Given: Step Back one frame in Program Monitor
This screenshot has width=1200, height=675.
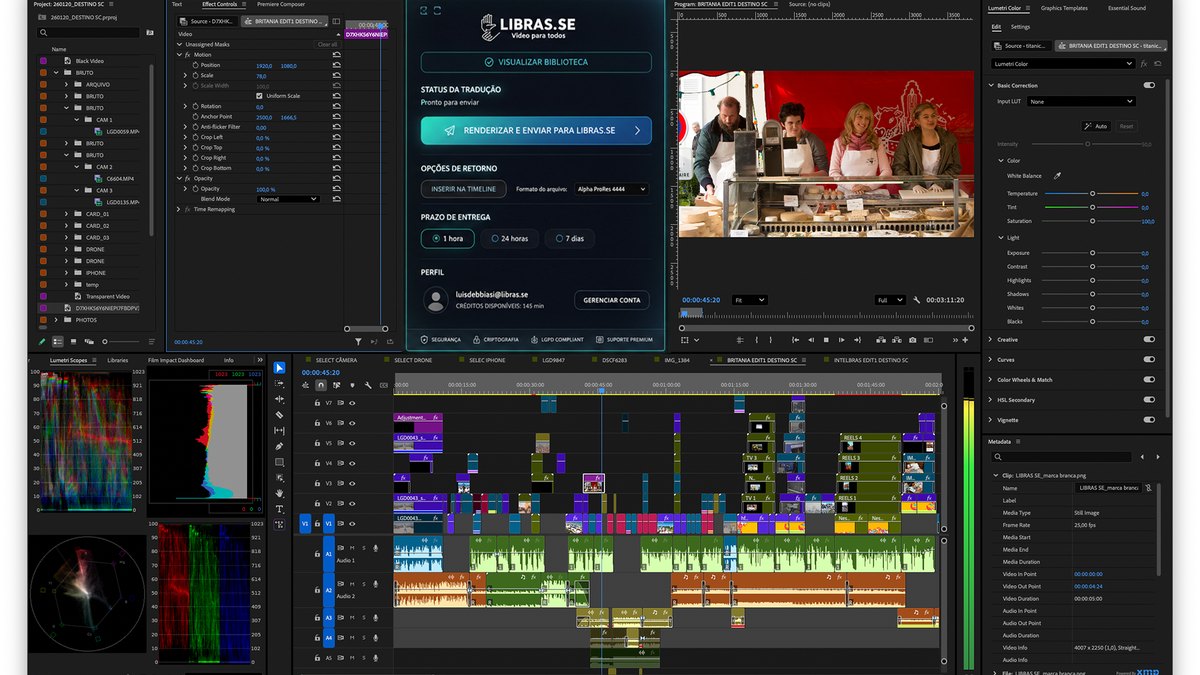Looking at the screenshot, I should [810, 340].
